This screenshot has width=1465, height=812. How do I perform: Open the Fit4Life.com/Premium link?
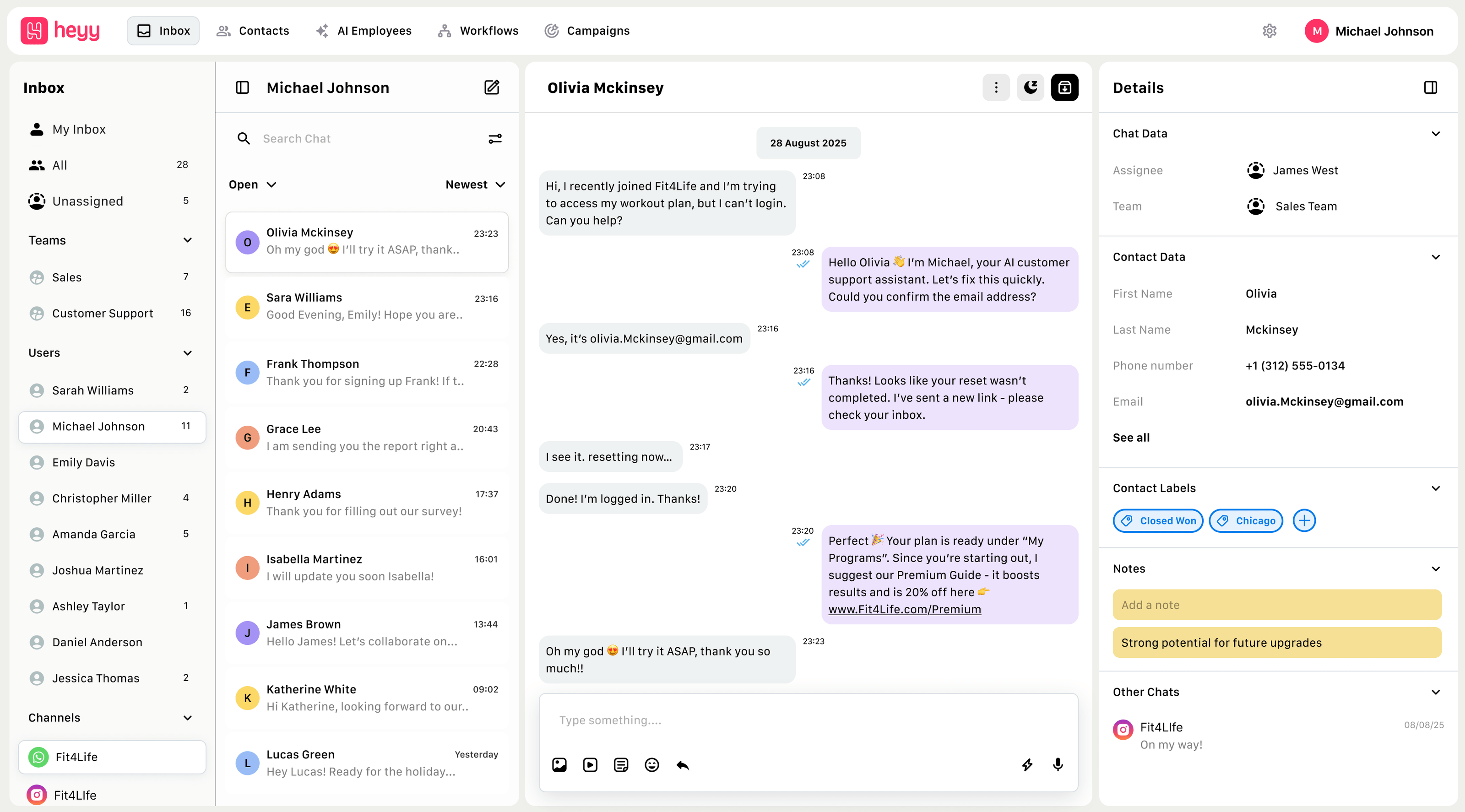904,609
